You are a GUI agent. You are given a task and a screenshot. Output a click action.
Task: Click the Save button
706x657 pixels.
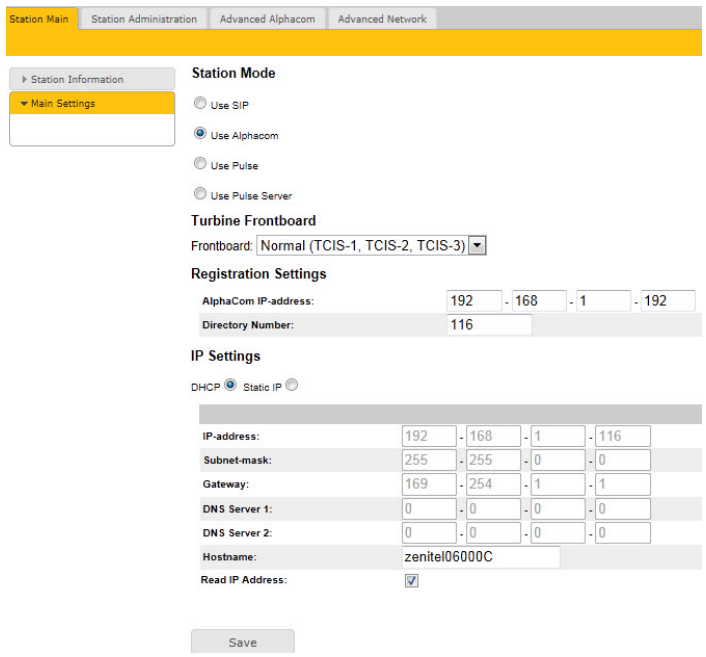[242, 642]
